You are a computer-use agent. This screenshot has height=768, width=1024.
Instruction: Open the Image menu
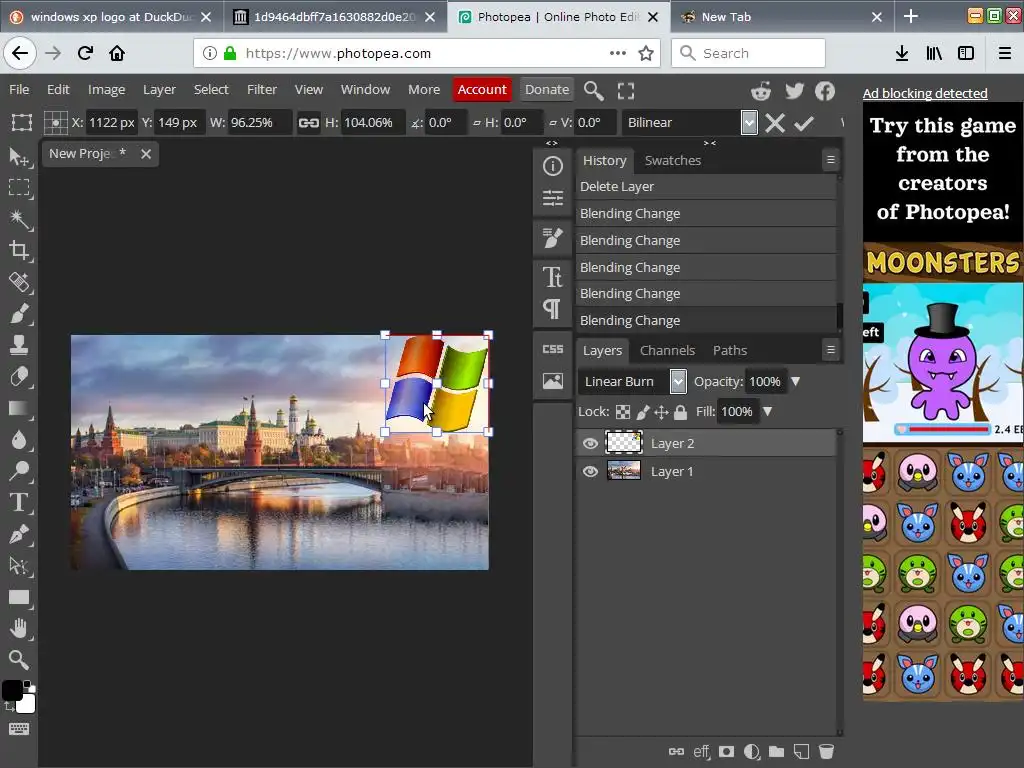click(x=106, y=89)
